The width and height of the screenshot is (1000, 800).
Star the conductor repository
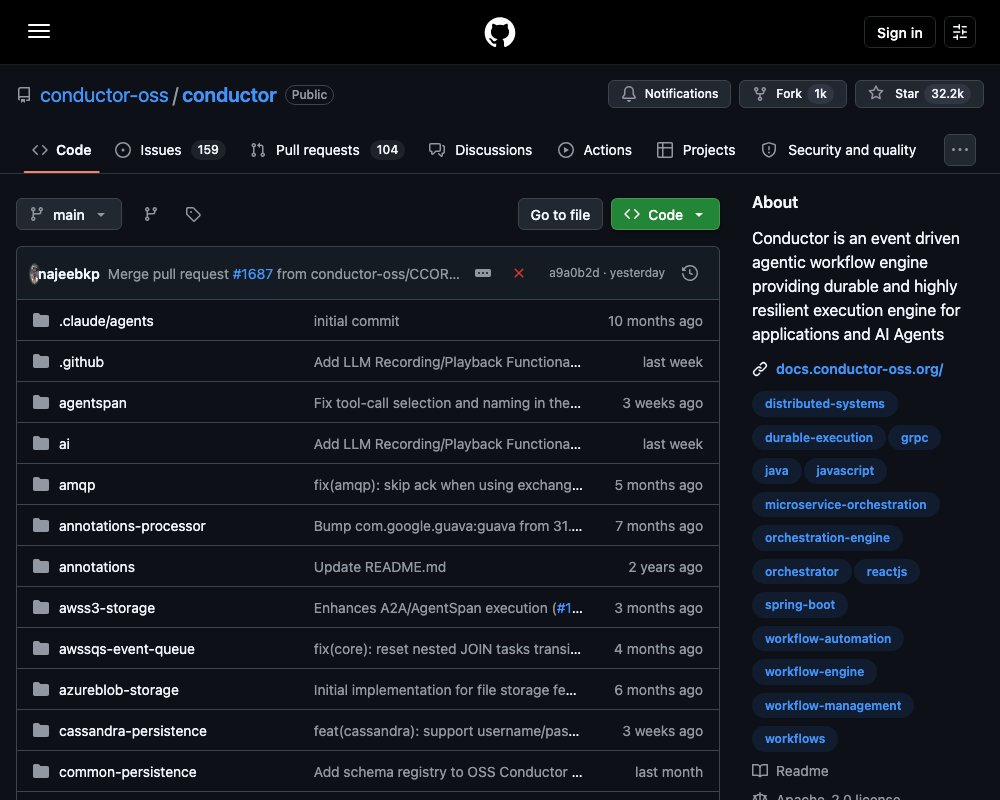pos(919,94)
